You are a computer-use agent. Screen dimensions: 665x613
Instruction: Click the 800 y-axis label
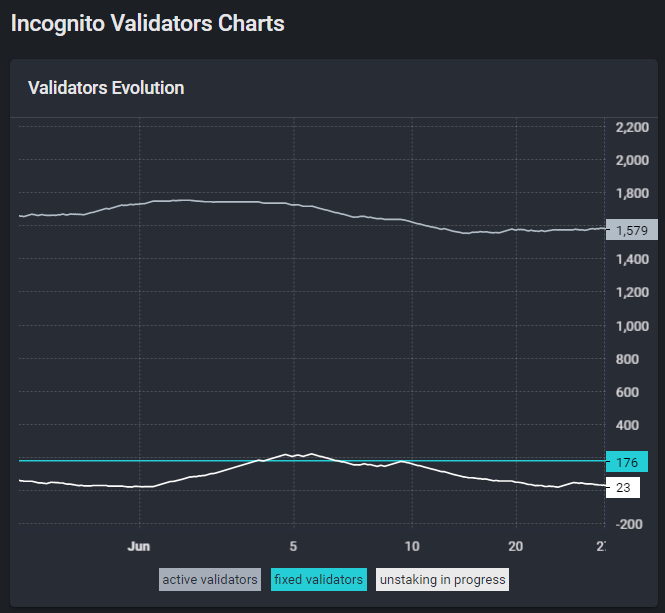(x=627, y=359)
